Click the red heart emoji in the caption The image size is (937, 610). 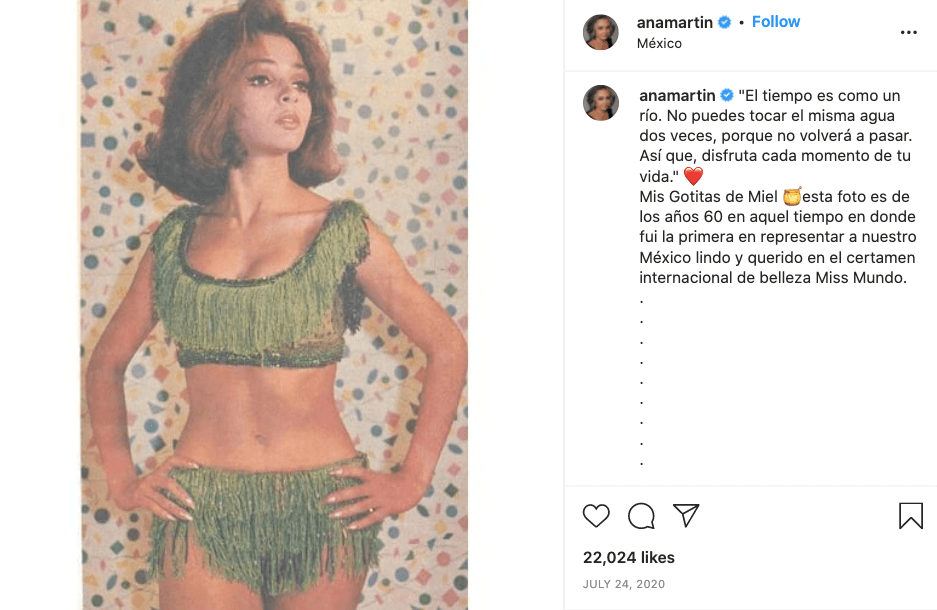tap(692, 175)
